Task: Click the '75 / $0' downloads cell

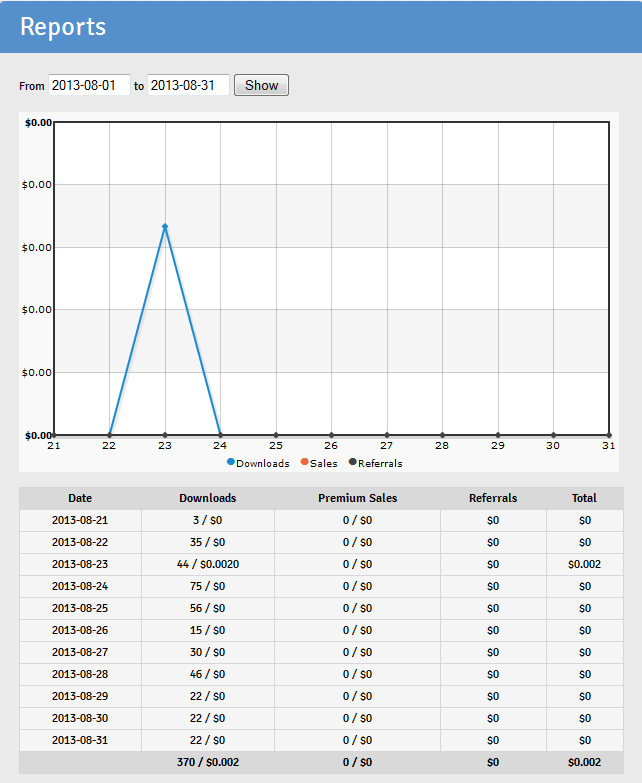Action: tap(208, 586)
